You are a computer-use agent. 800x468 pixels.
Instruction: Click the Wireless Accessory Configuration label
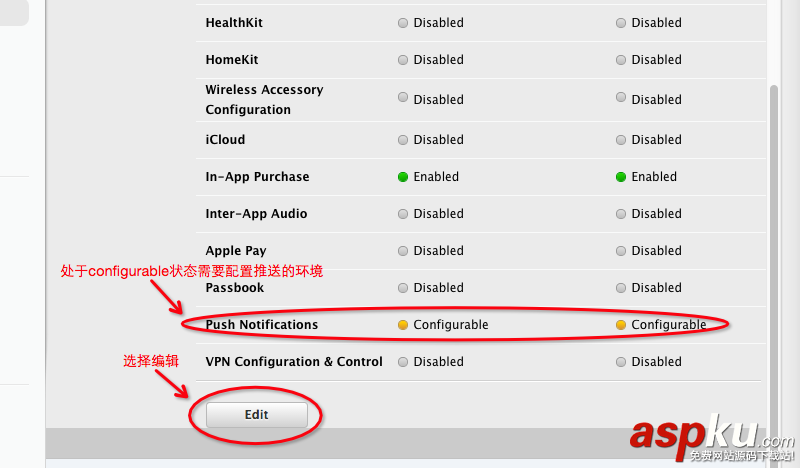click(264, 100)
